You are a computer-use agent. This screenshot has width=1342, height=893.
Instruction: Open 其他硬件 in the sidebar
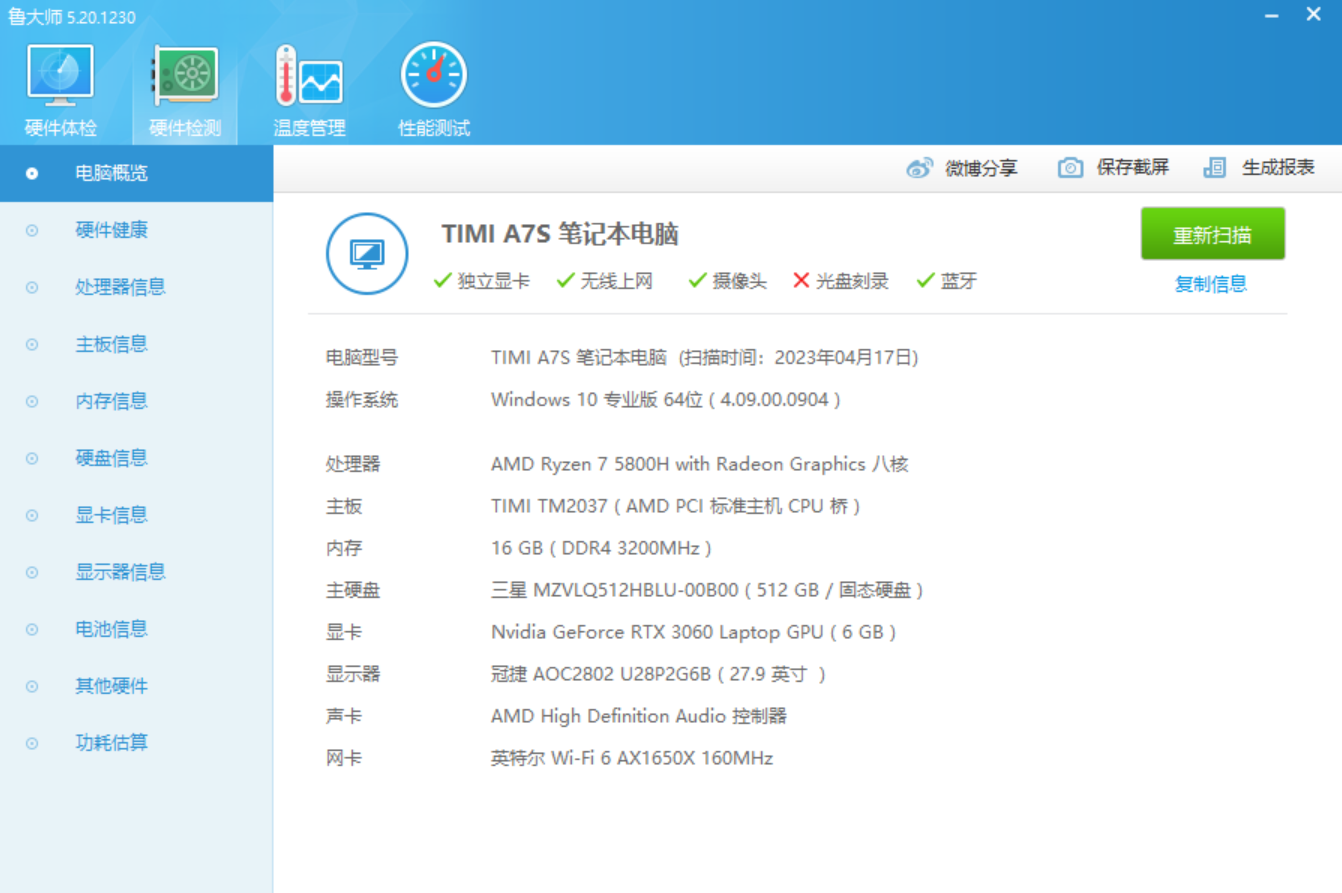136,686
